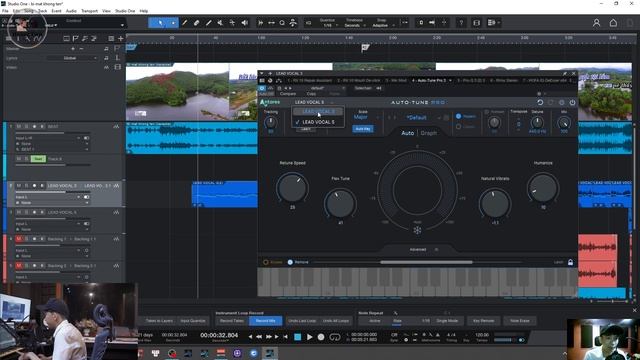Add a new track with the plus icon
The width and height of the screenshot is (640, 360).
tap(121, 38)
